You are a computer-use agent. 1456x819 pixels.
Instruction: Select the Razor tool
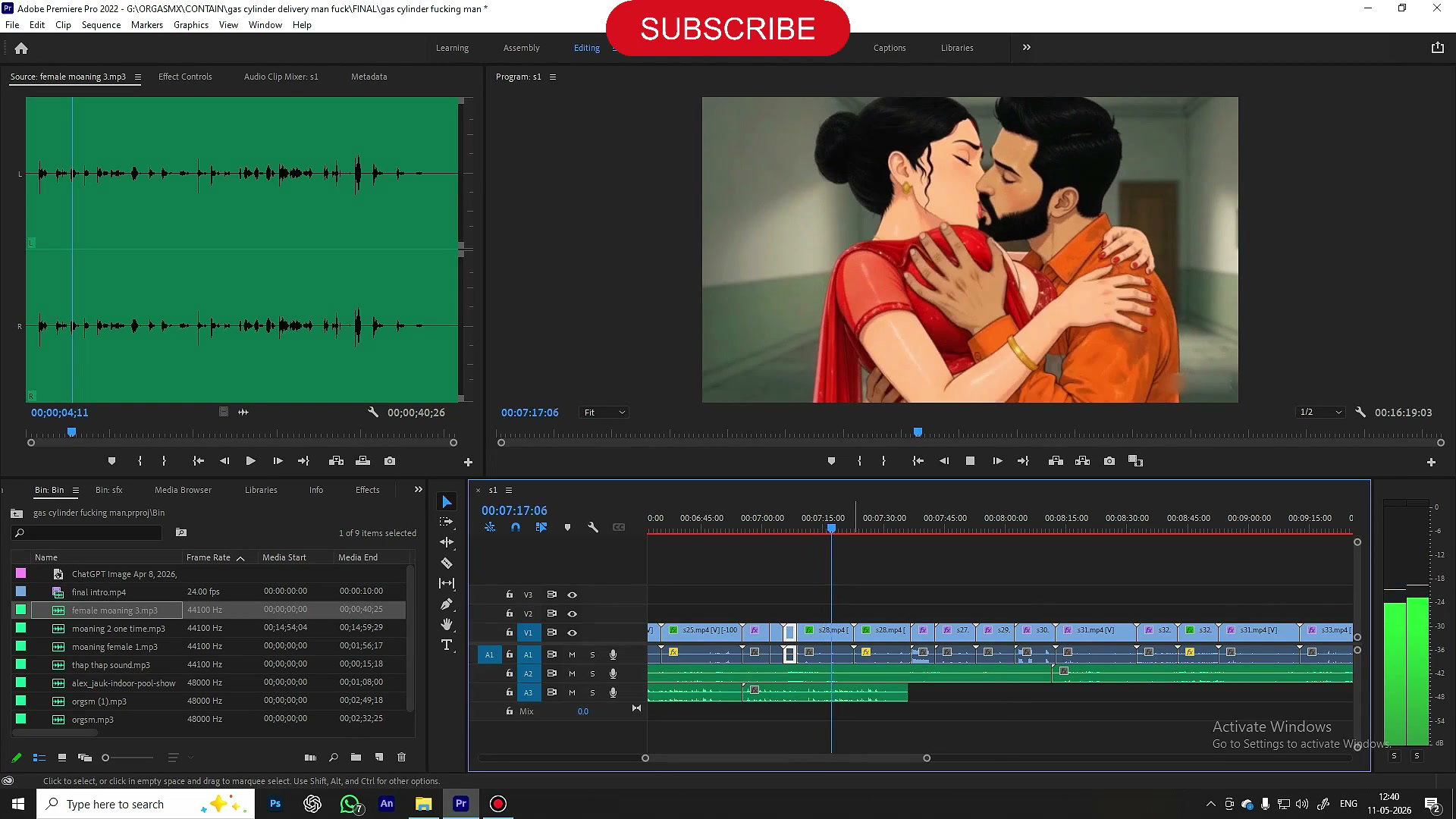point(447,563)
